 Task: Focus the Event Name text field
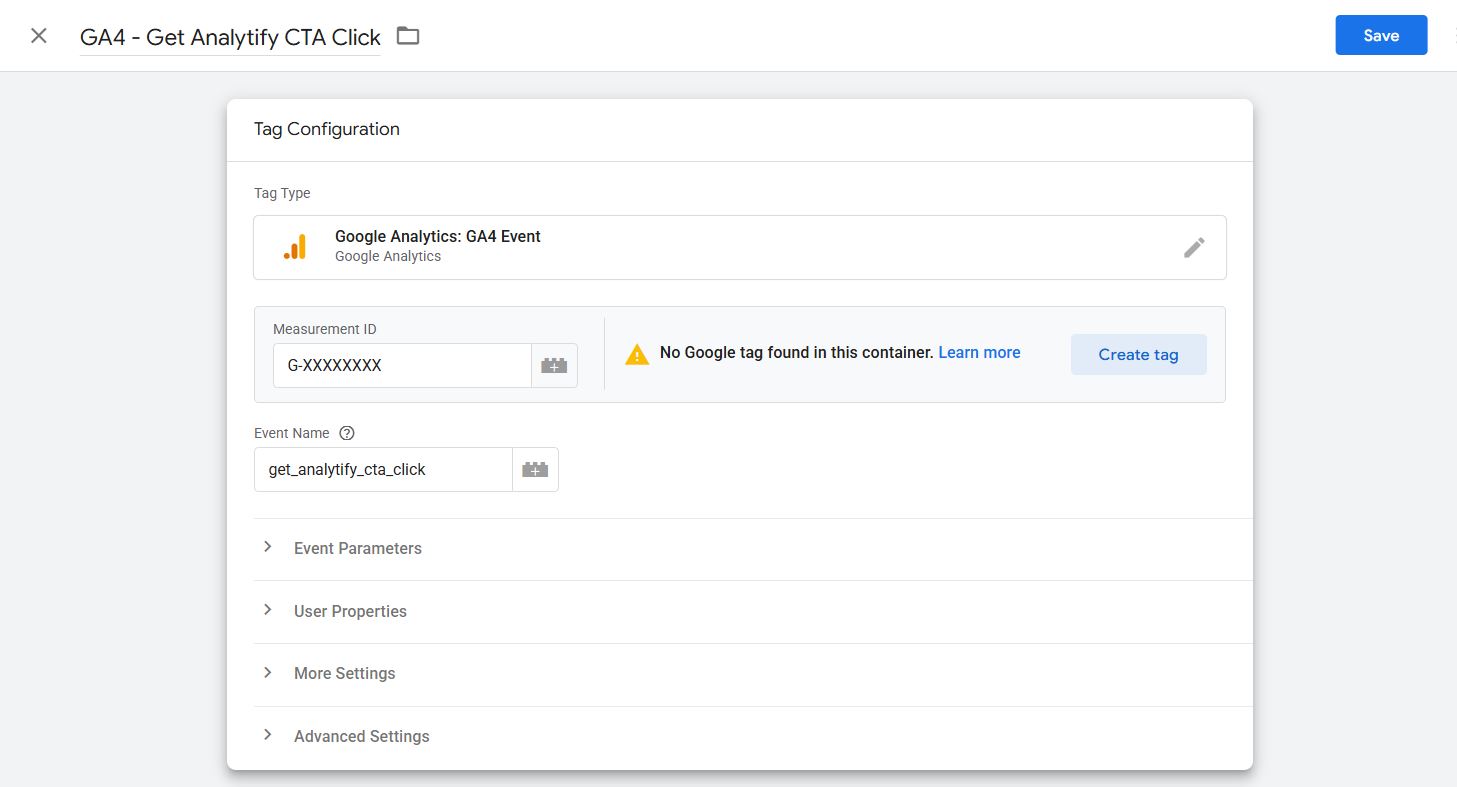(383, 470)
